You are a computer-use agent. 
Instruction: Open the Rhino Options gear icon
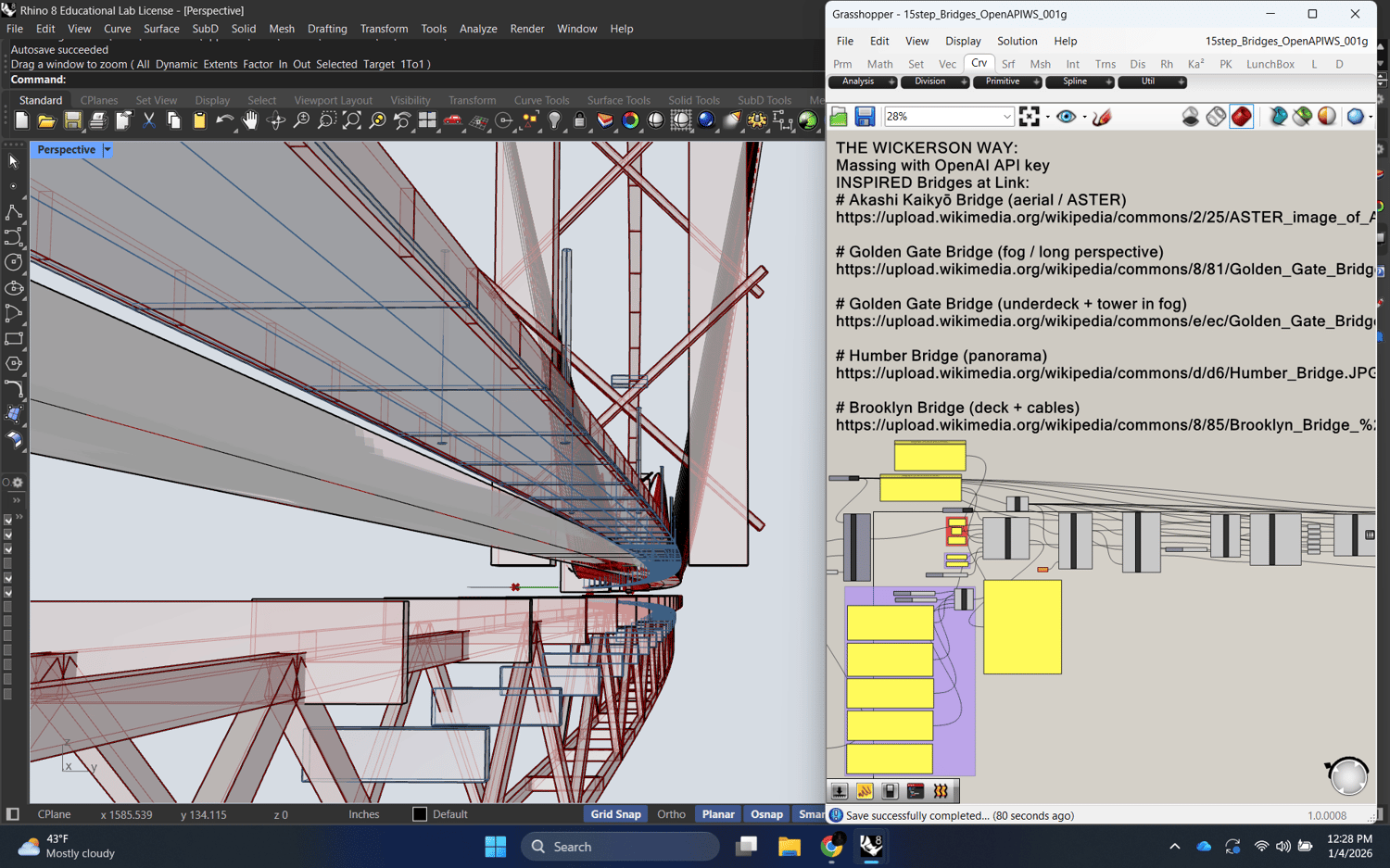coord(757,120)
